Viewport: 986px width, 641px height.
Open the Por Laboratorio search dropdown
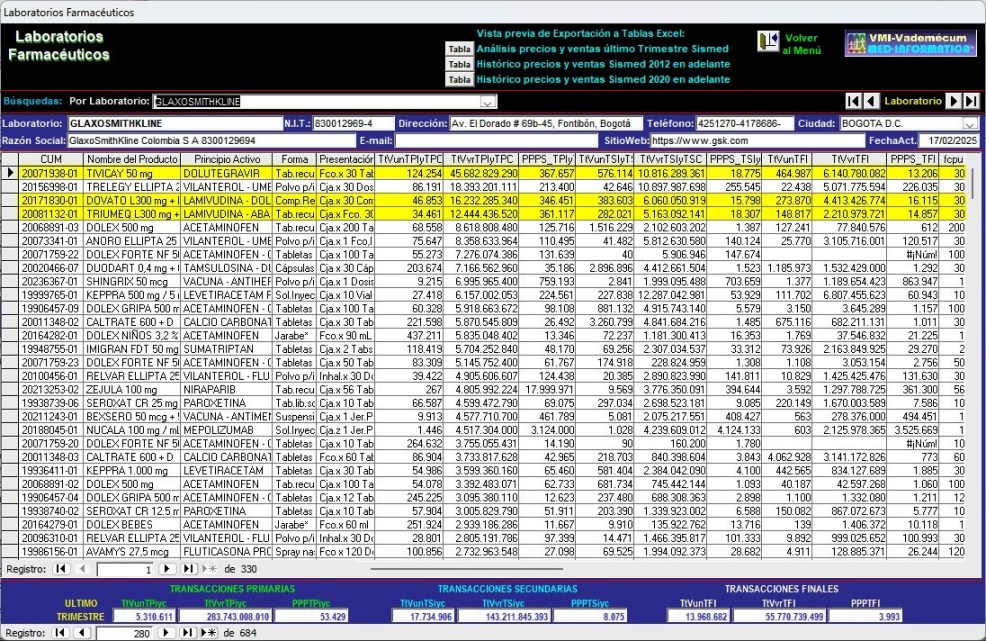(x=488, y=101)
